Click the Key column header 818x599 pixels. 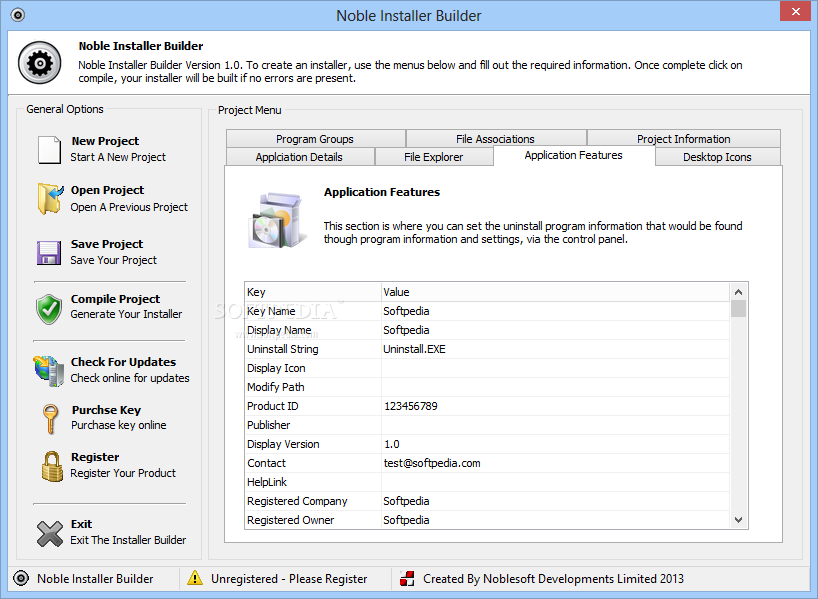pyautogui.click(x=313, y=292)
